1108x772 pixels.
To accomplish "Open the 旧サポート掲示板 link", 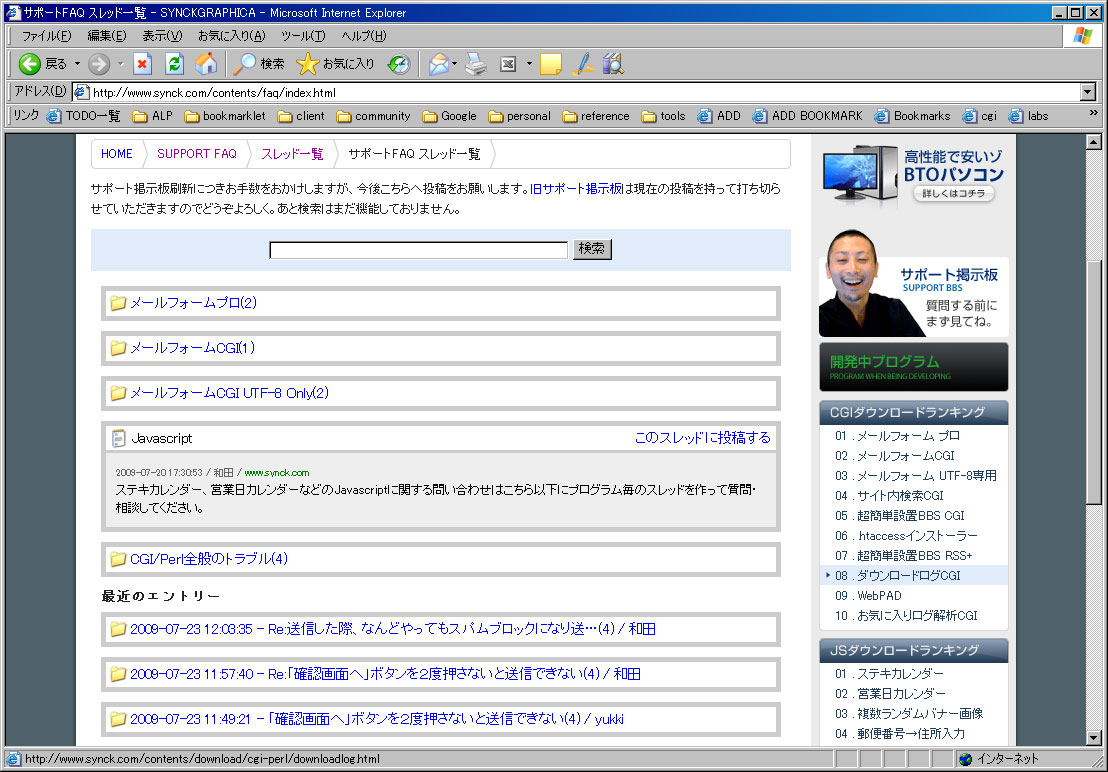I will coord(577,189).
